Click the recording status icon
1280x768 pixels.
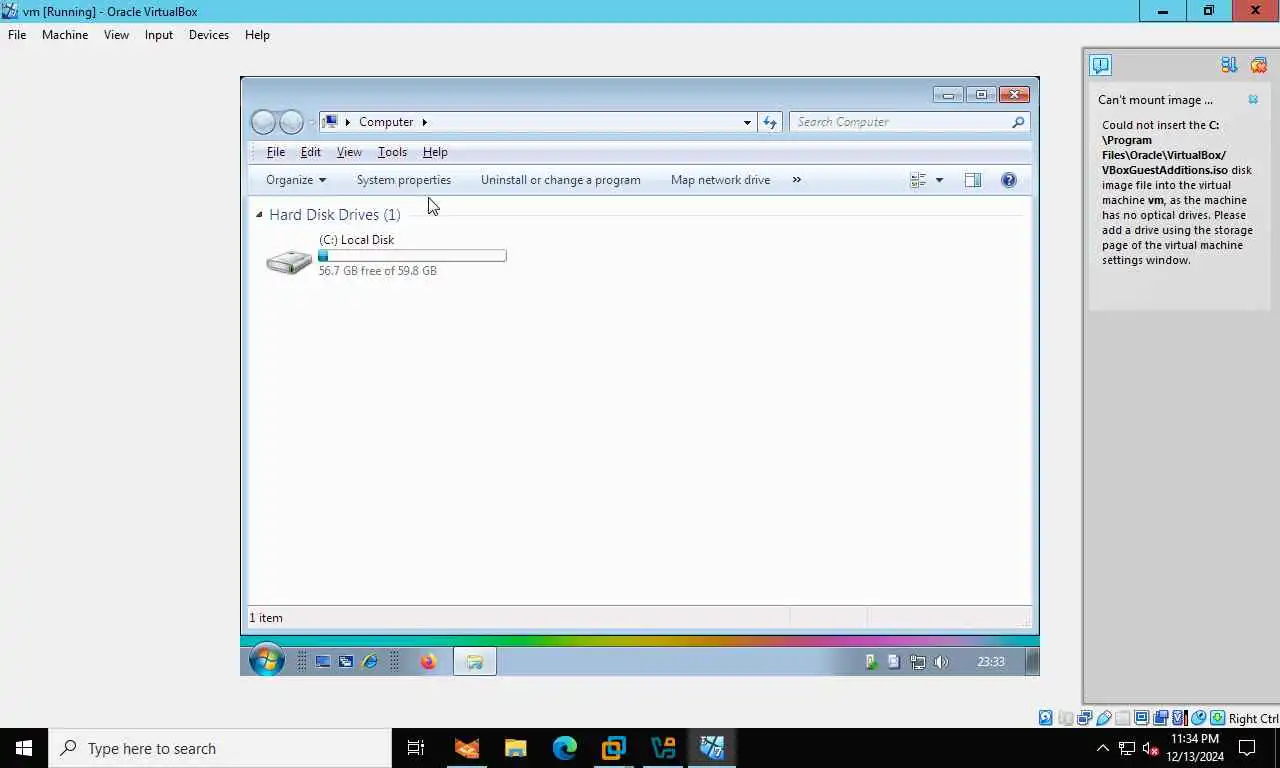point(1161,718)
